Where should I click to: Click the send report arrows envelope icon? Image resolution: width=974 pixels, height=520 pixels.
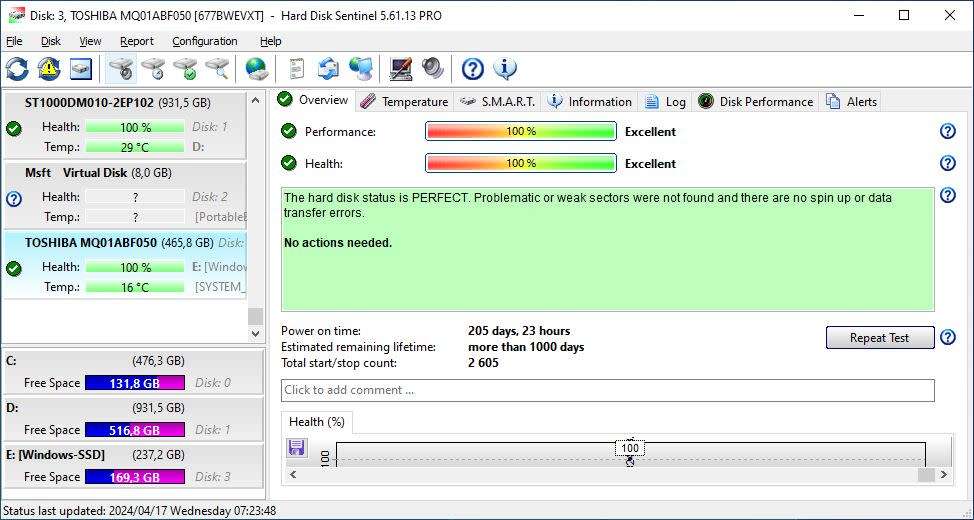(x=329, y=68)
